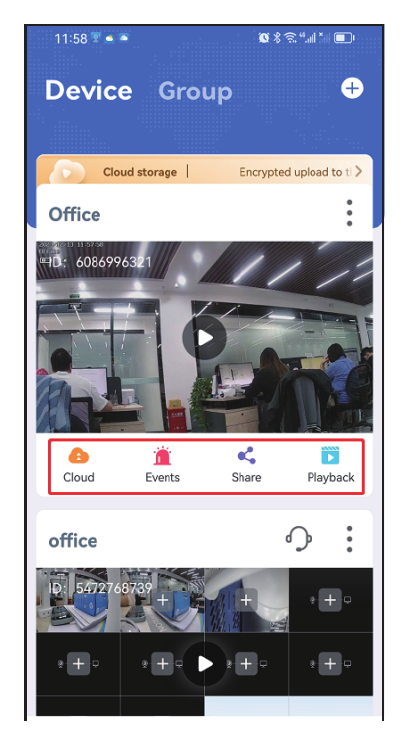Click the "Cloud storage" banner label
This screenshot has width=409, height=745.
[x=140, y=172]
